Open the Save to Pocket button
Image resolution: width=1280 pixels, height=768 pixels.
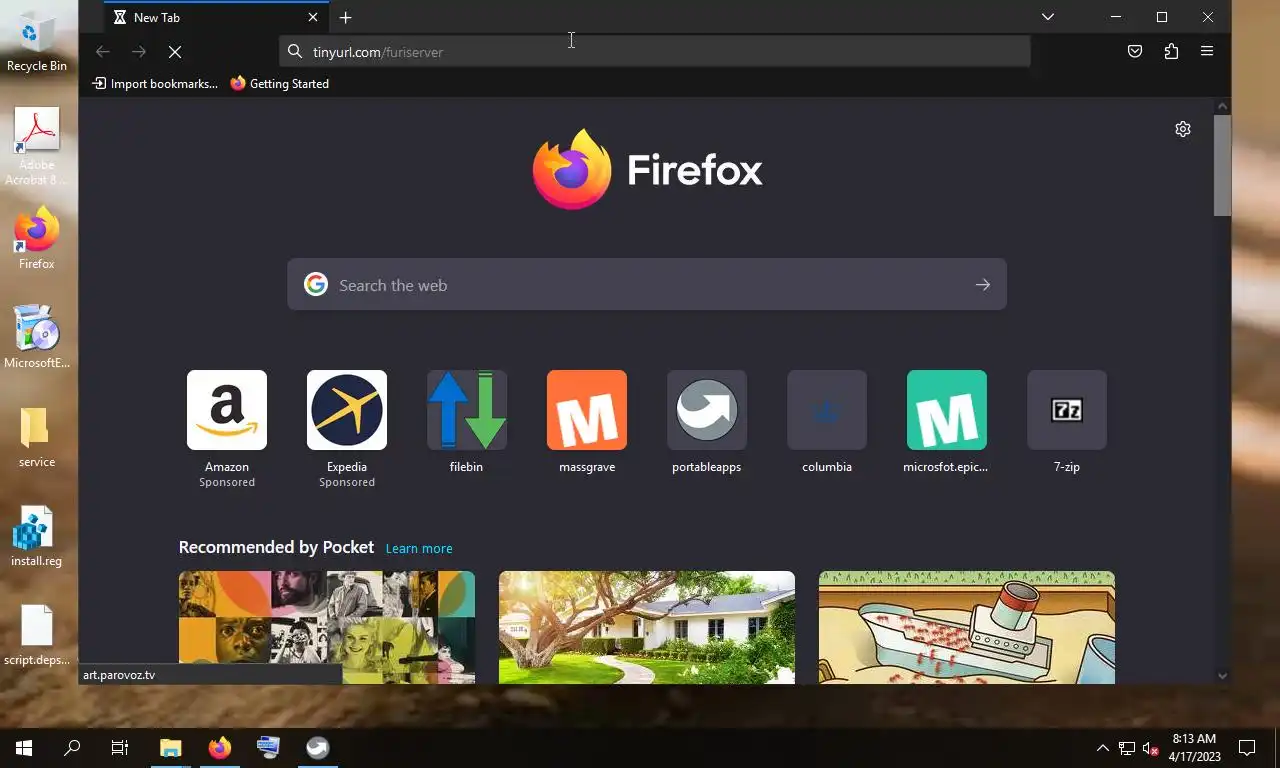[x=1135, y=52]
